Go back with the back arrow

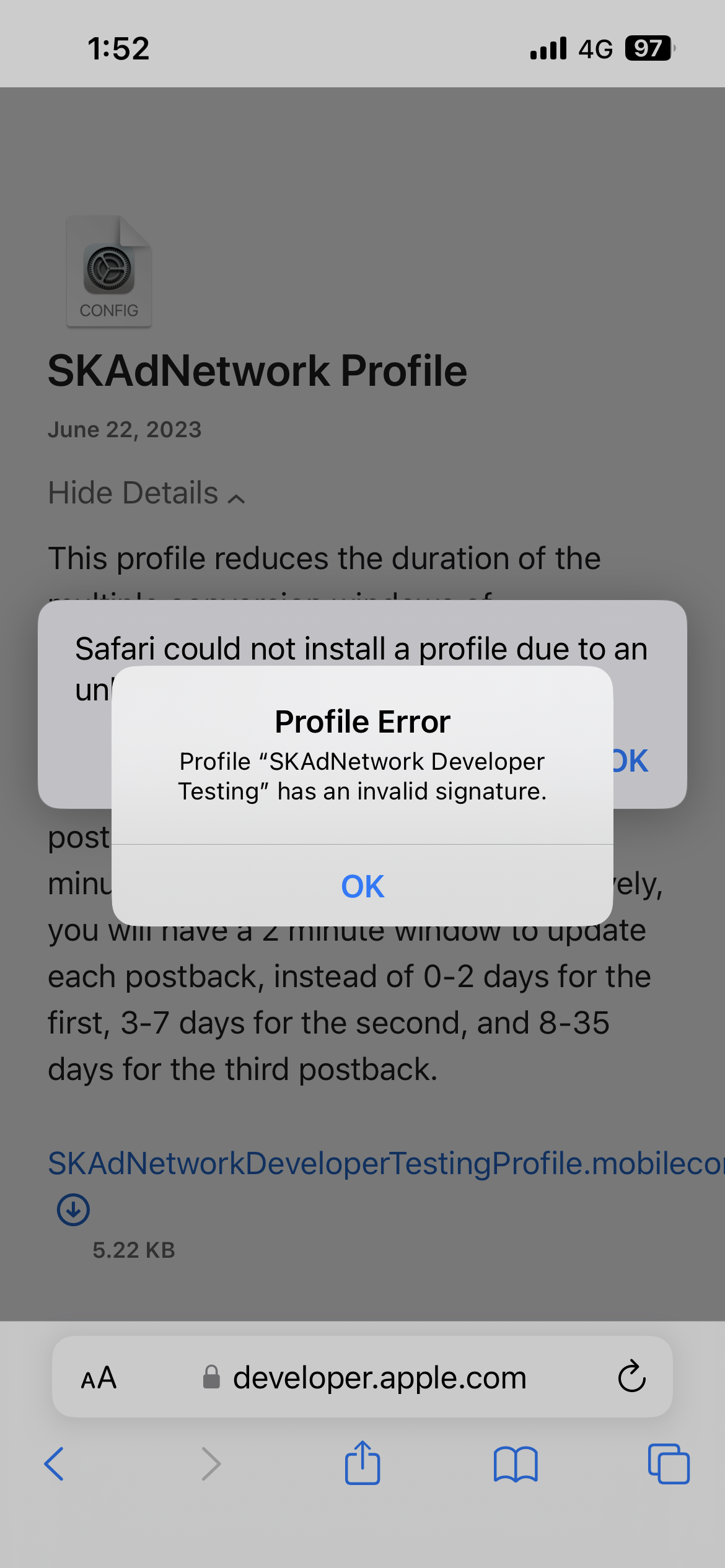coord(55,1464)
